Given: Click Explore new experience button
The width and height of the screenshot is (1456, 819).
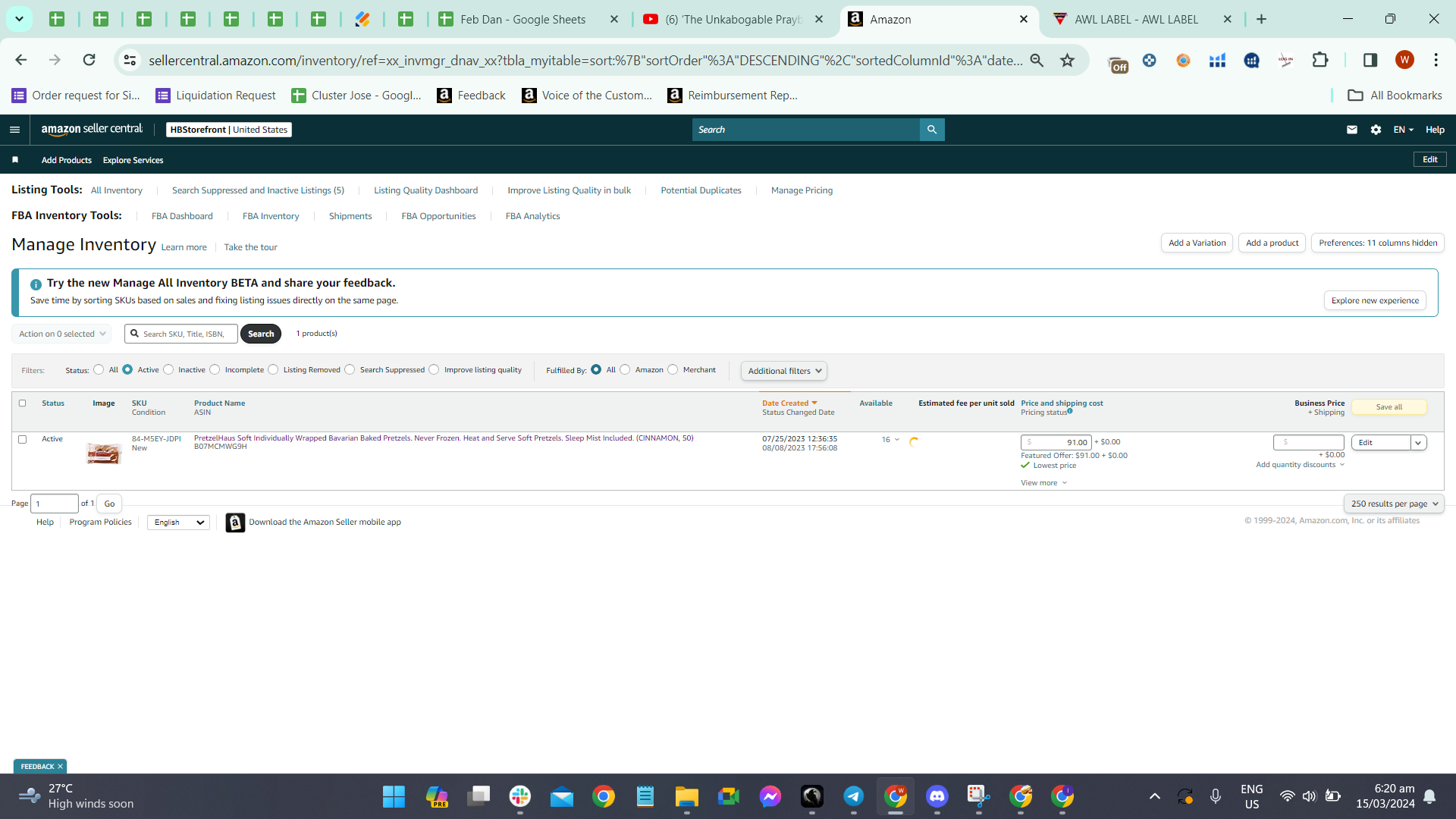Looking at the screenshot, I should [1375, 300].
